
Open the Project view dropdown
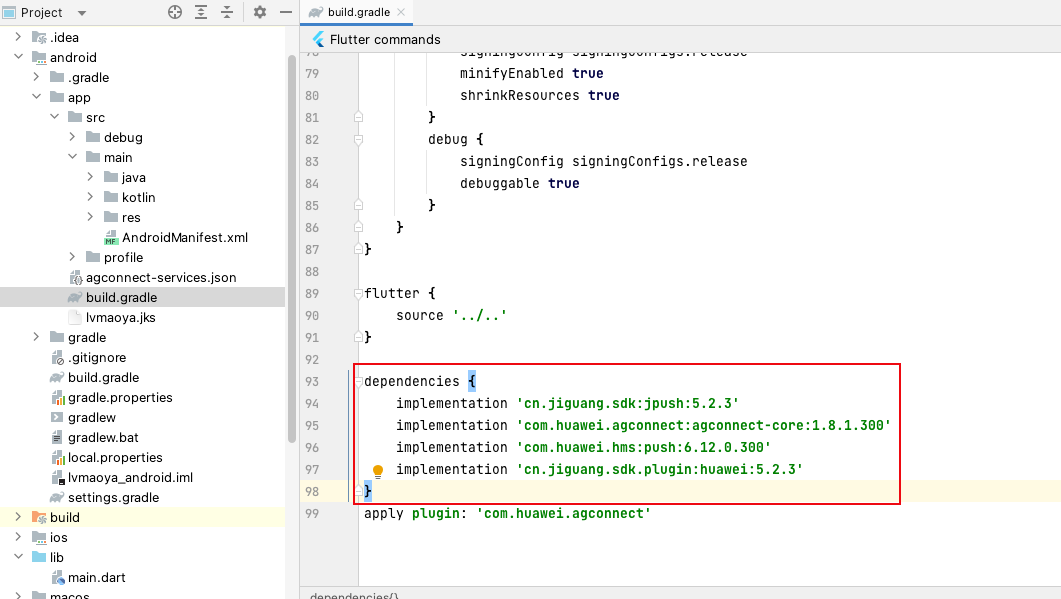point(81,13)
